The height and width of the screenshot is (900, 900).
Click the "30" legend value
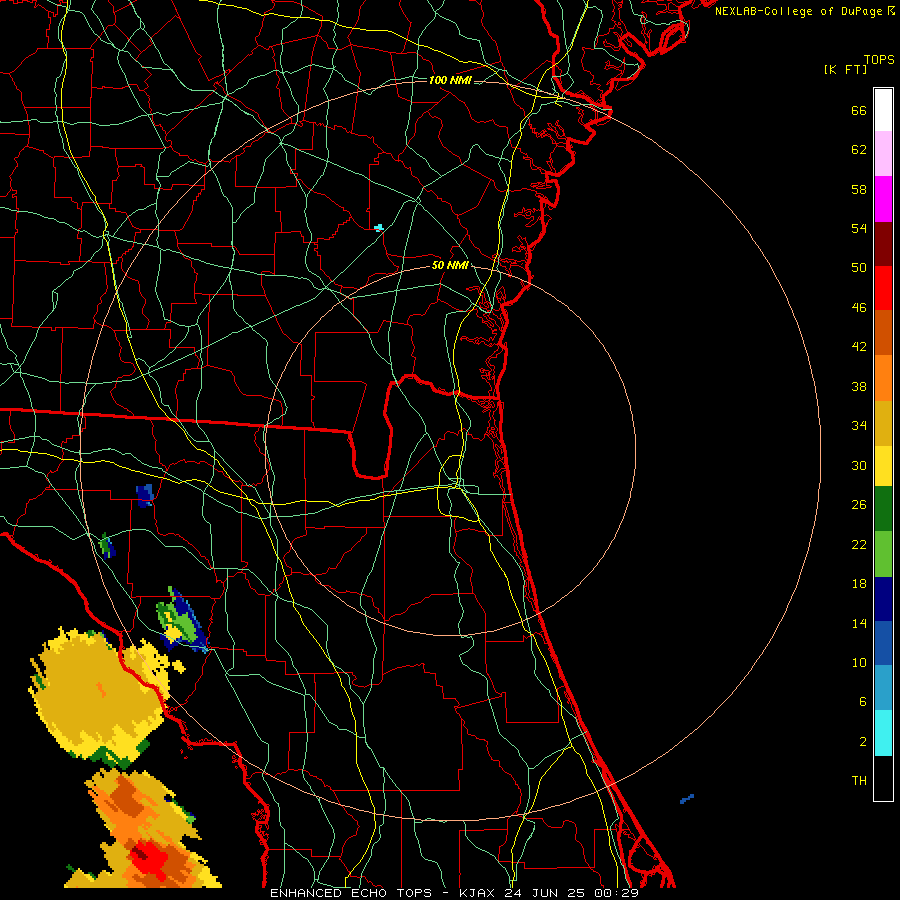coord(859,465)
